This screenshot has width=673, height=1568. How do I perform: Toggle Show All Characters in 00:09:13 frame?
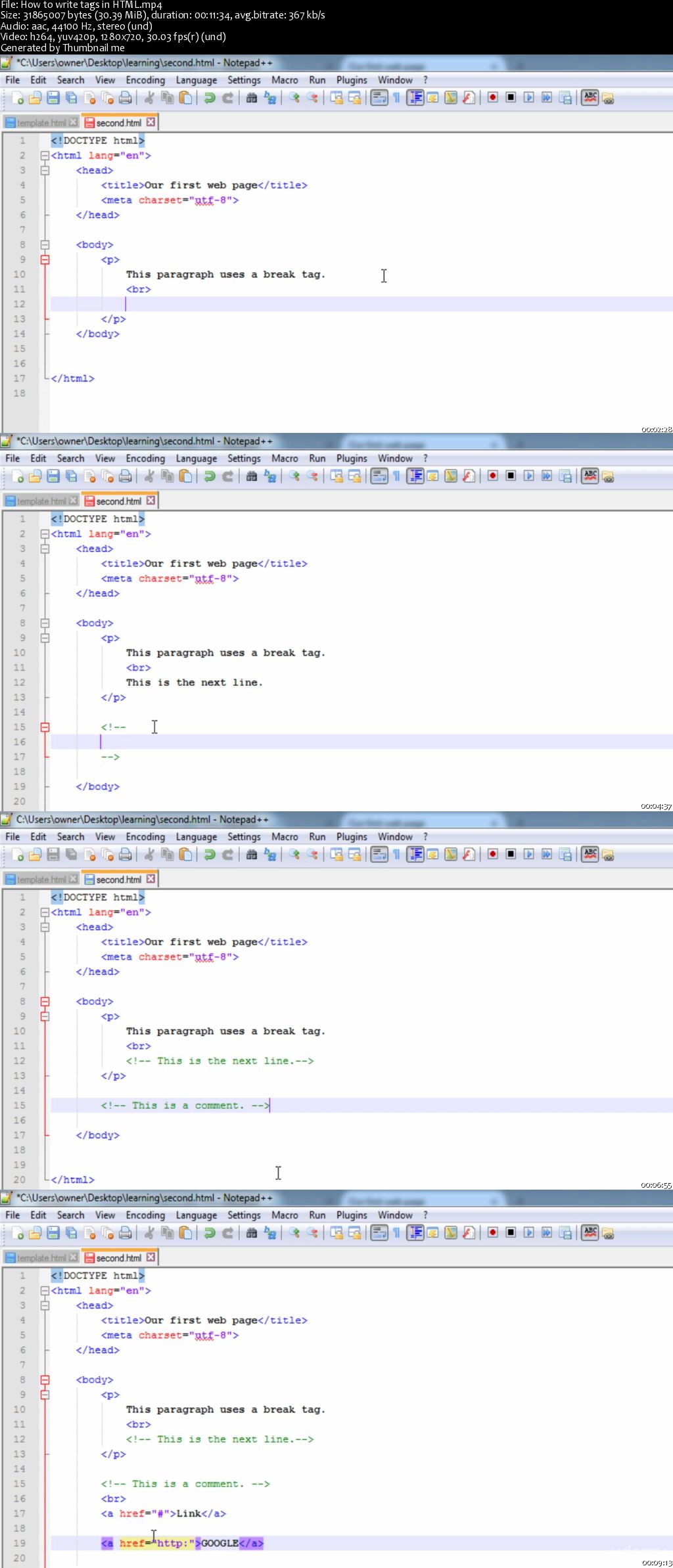(396, 1233)
